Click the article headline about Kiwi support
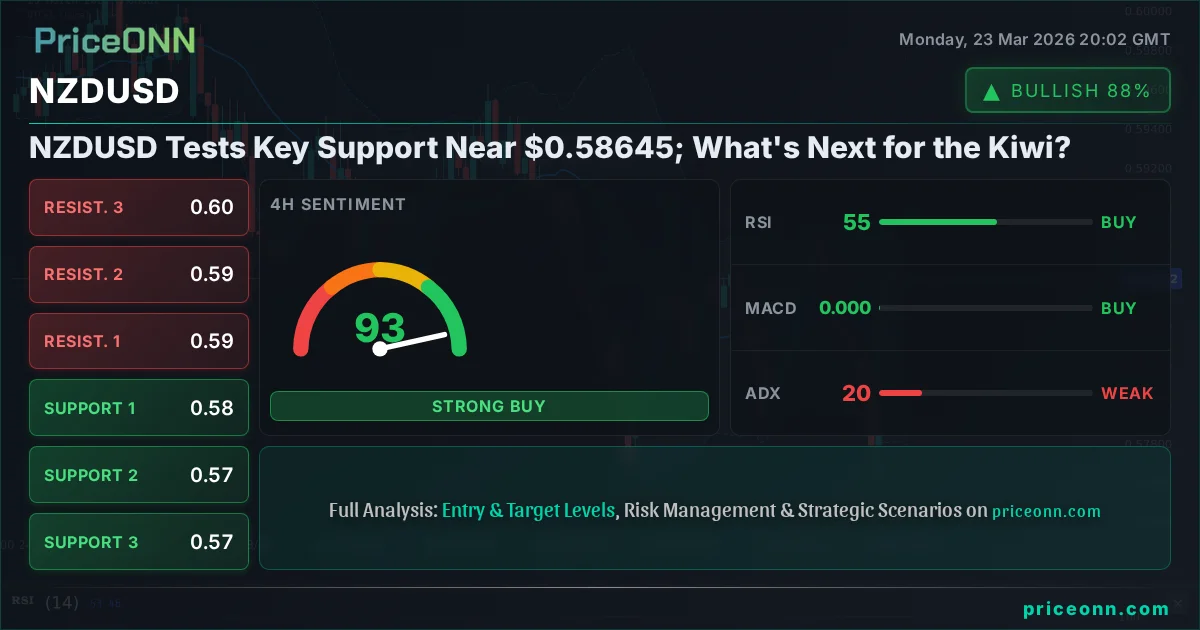 (550, 149)
